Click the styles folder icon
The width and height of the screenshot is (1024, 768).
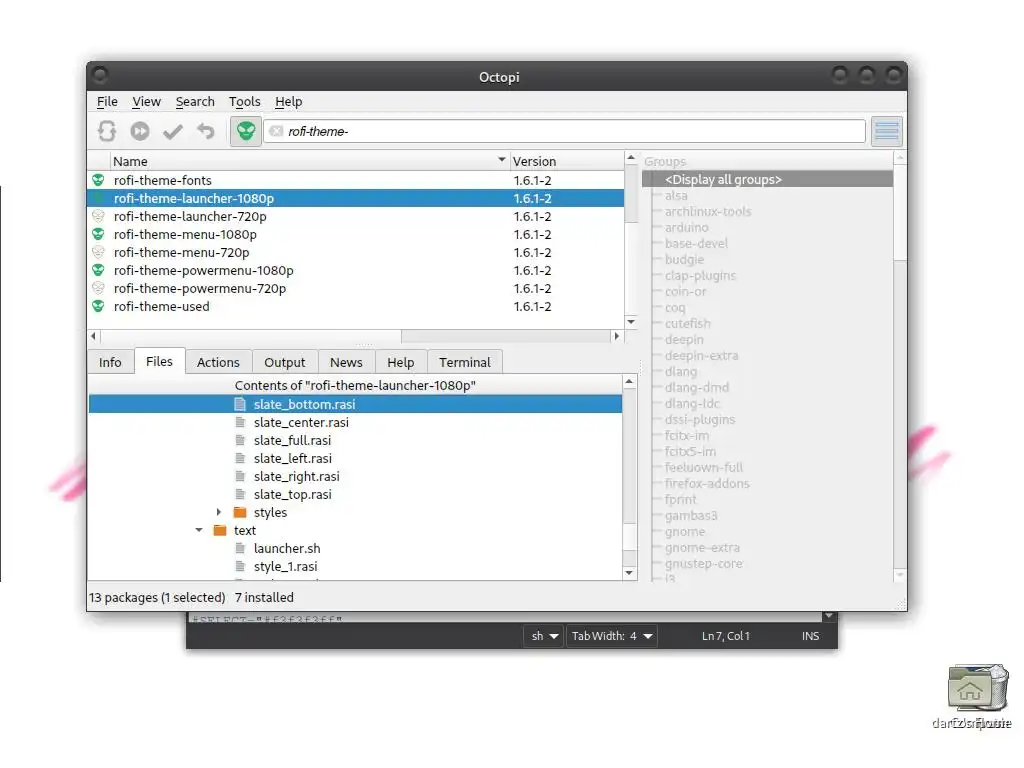[x=240, y=512]
